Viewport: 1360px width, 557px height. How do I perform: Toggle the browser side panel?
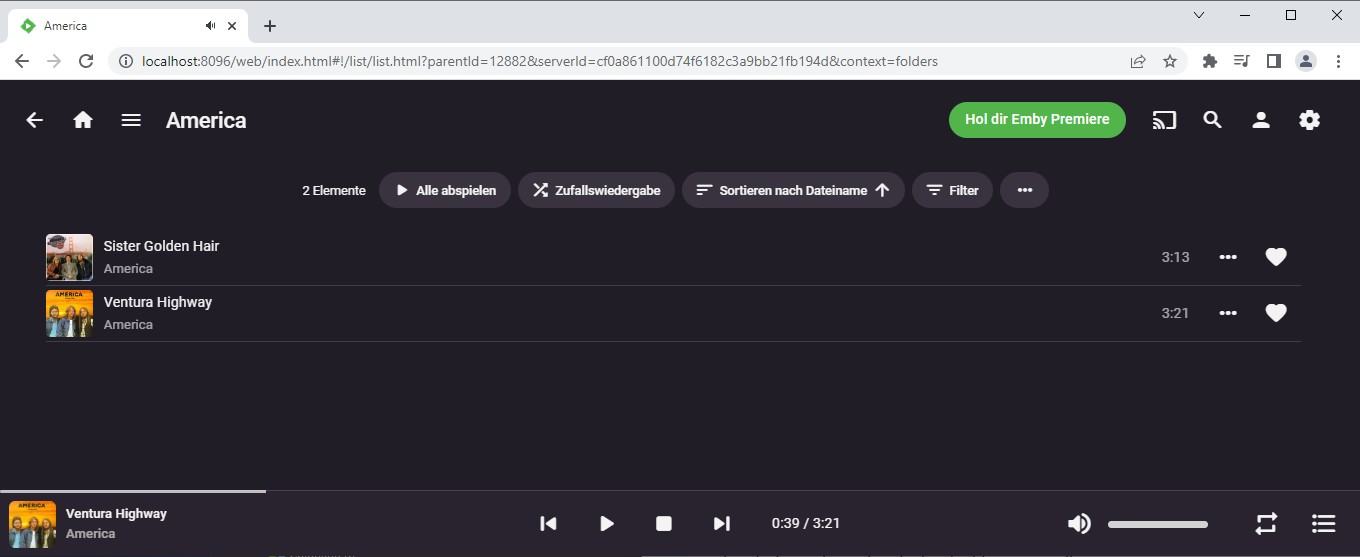tap(1273, 61)
